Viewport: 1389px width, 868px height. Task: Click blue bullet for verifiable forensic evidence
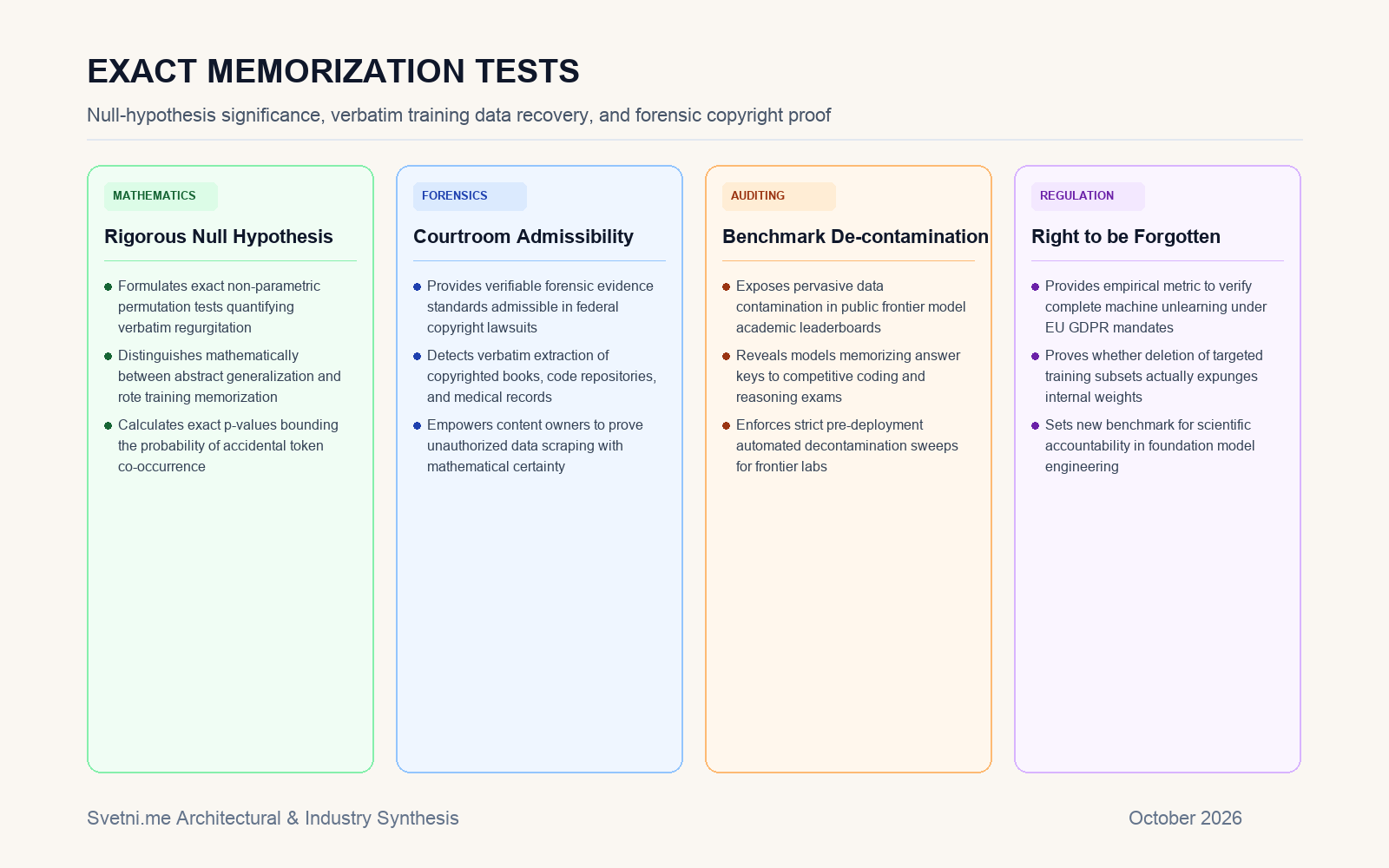click(x=418, y=286)
